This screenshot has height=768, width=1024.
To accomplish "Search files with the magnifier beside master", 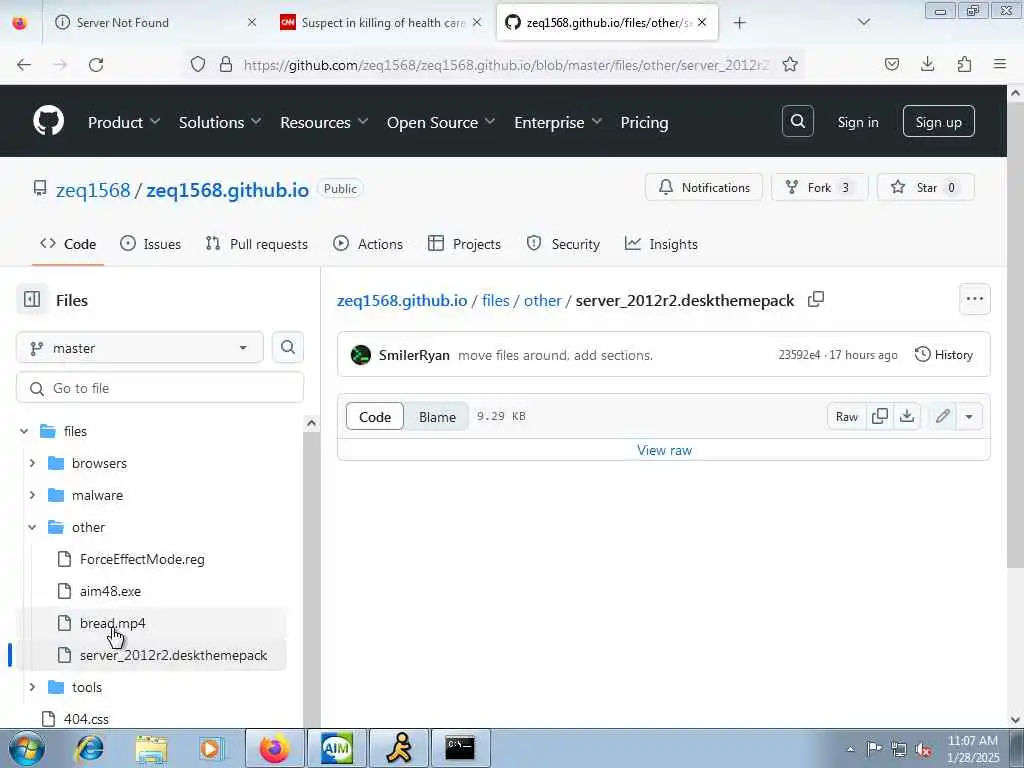I will [x=287, y=347].
